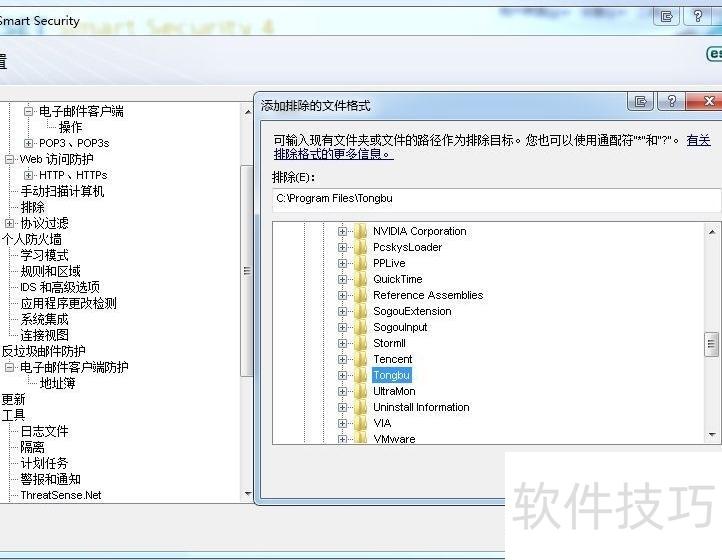This screenshot has height=560, width=722.
Task: Select 日志文件 under 工具
Action: [44, 431]
